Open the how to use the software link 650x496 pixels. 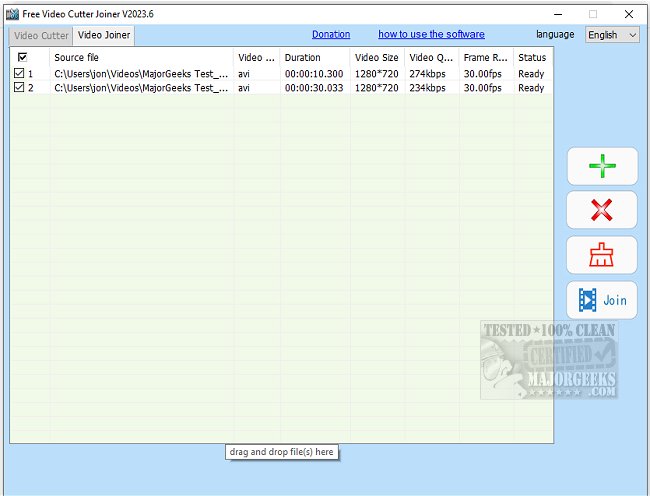tap(431, 34)
